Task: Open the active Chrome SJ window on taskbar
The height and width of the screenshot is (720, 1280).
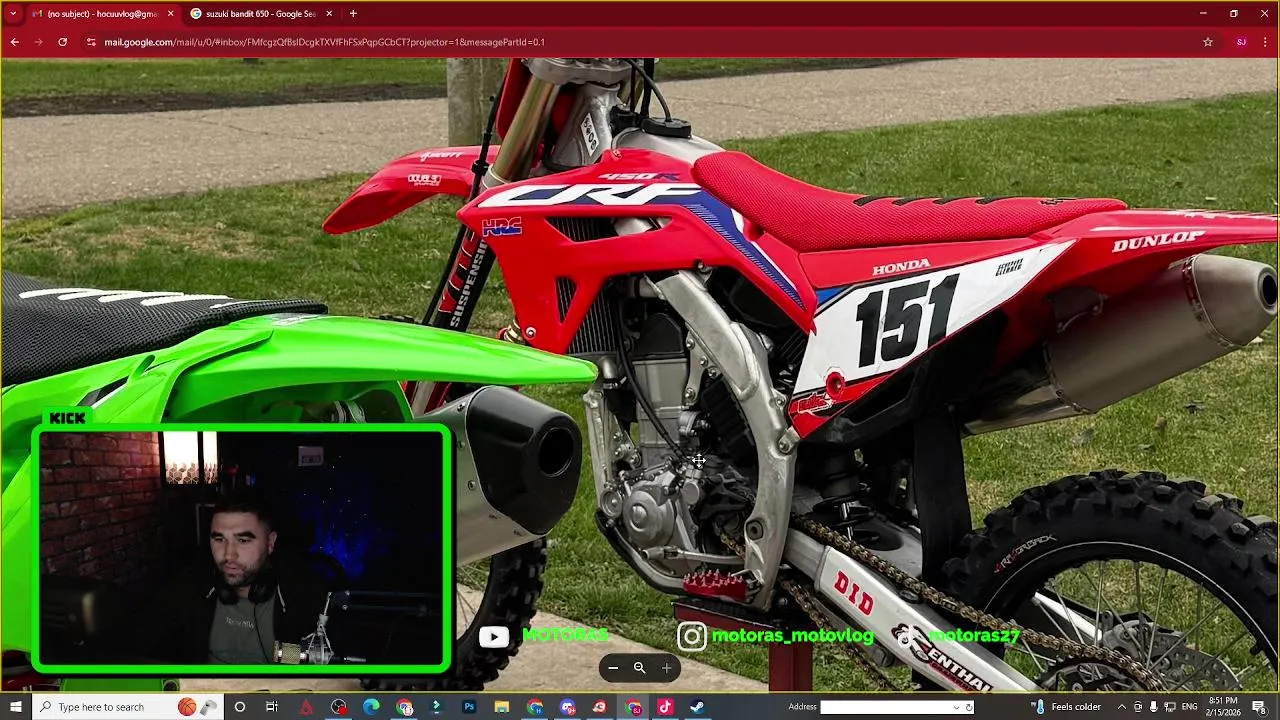Action: point(633,707)
